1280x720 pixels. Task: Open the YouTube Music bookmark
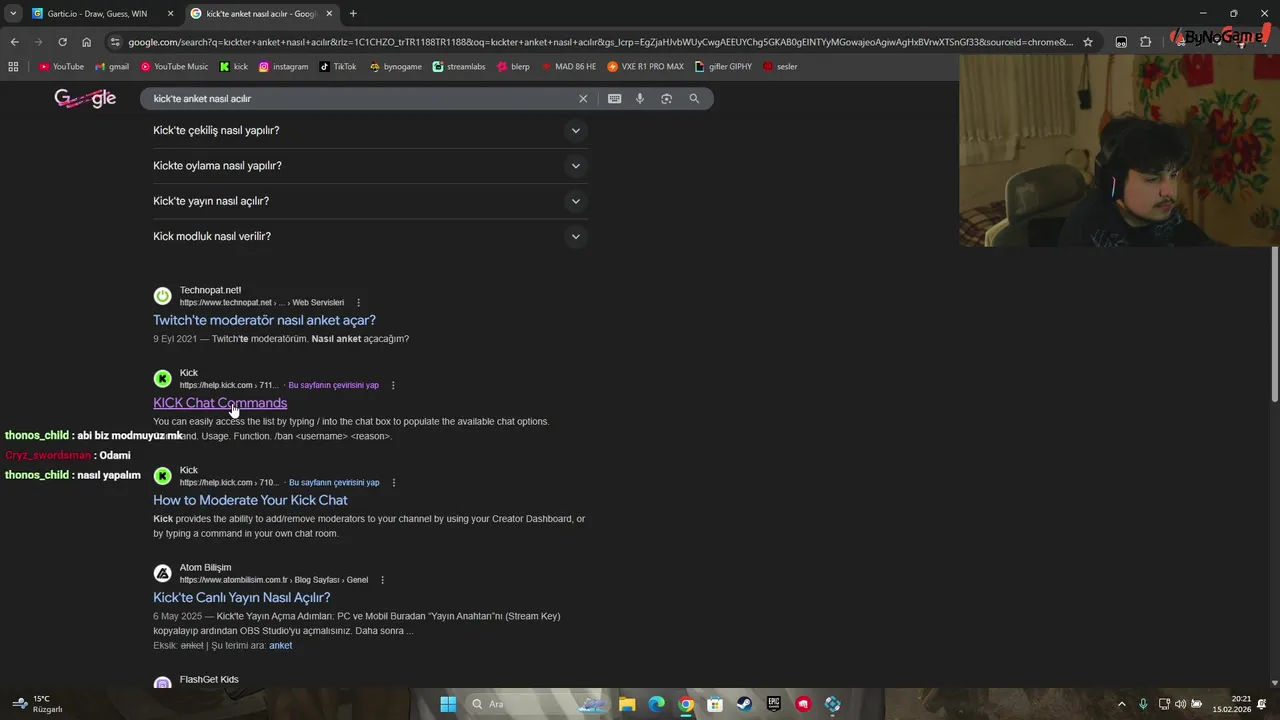coord(174,67)
